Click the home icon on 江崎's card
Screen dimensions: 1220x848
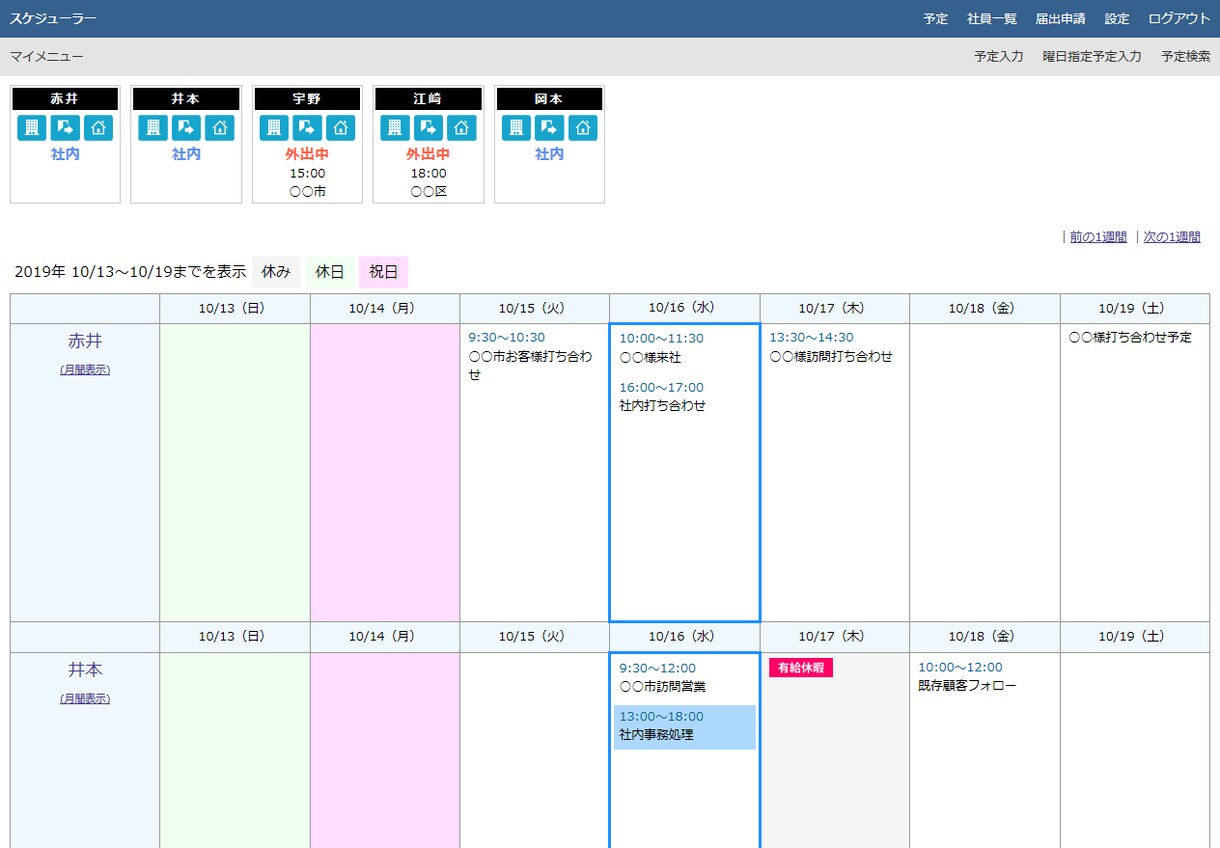pyautogui.click(x=461, y=128)
